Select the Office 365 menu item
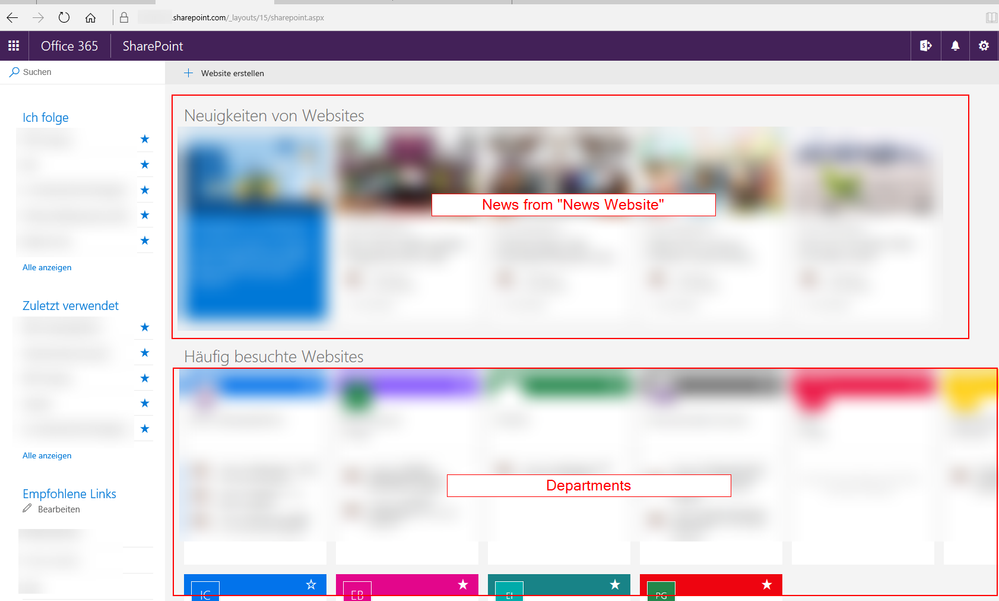Viewport: 999px width, 601px height. 68,45
